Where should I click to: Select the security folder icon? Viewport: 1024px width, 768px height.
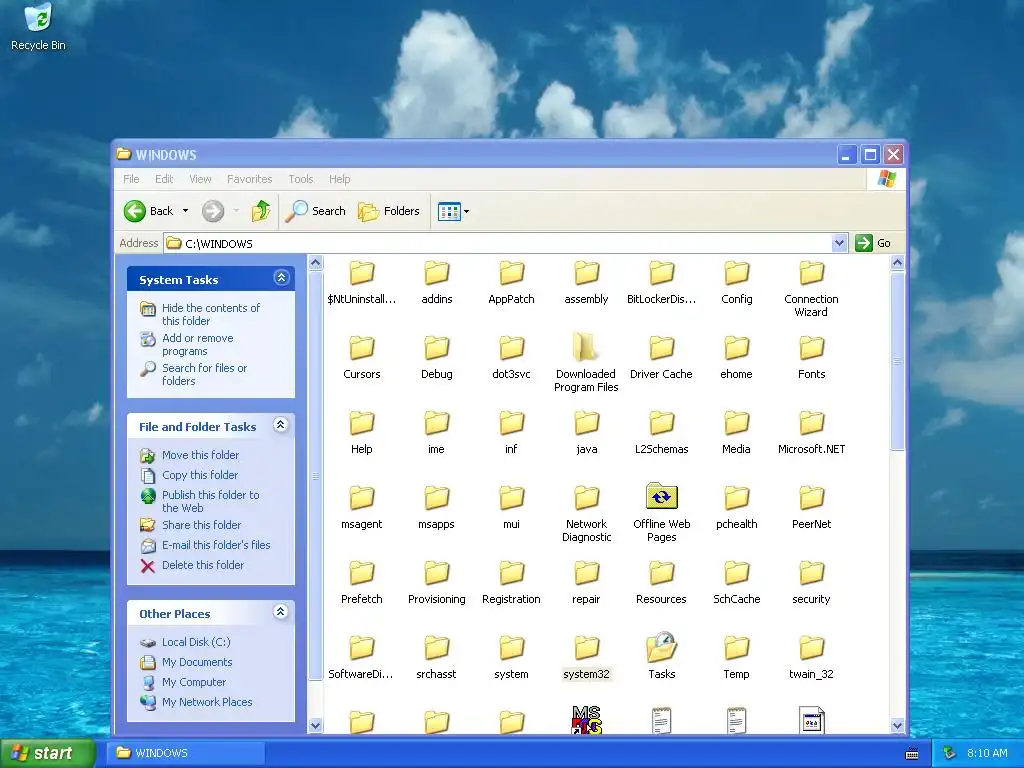pos(812,573)
